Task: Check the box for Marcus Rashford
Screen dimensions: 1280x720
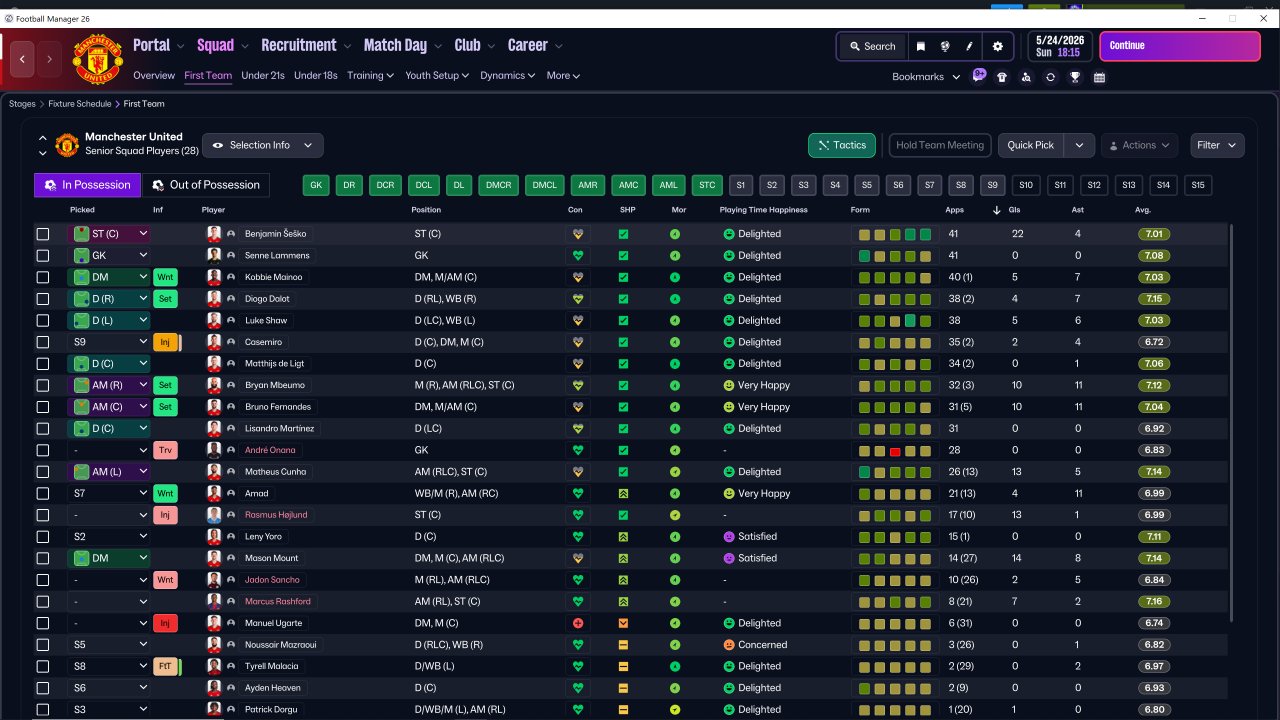Action: click(43, 601)
